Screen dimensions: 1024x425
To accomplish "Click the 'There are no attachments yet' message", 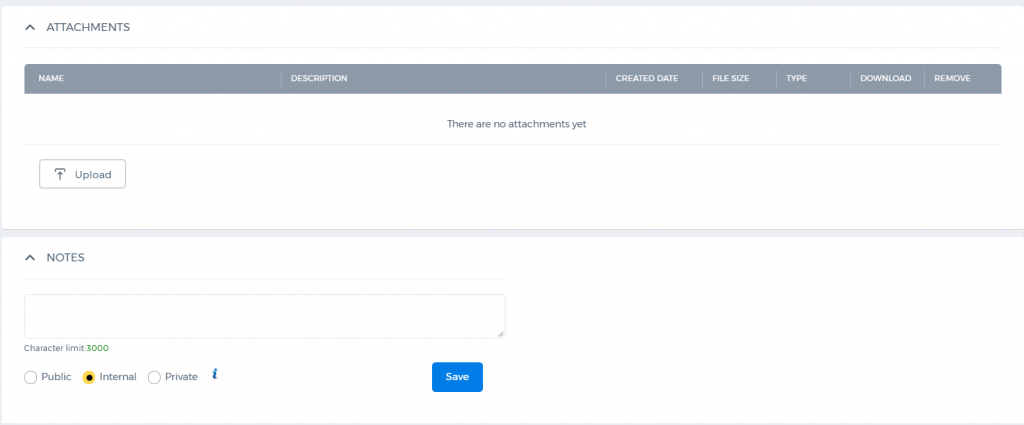I will 516,124.
